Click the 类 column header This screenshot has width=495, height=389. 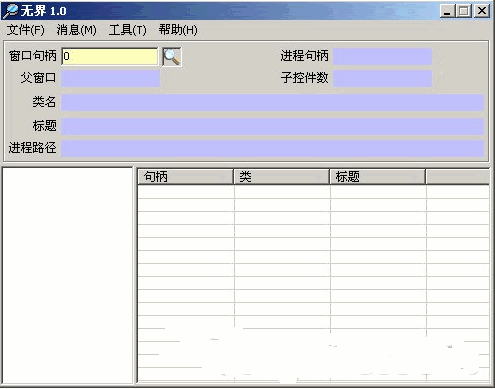point(281,177)
